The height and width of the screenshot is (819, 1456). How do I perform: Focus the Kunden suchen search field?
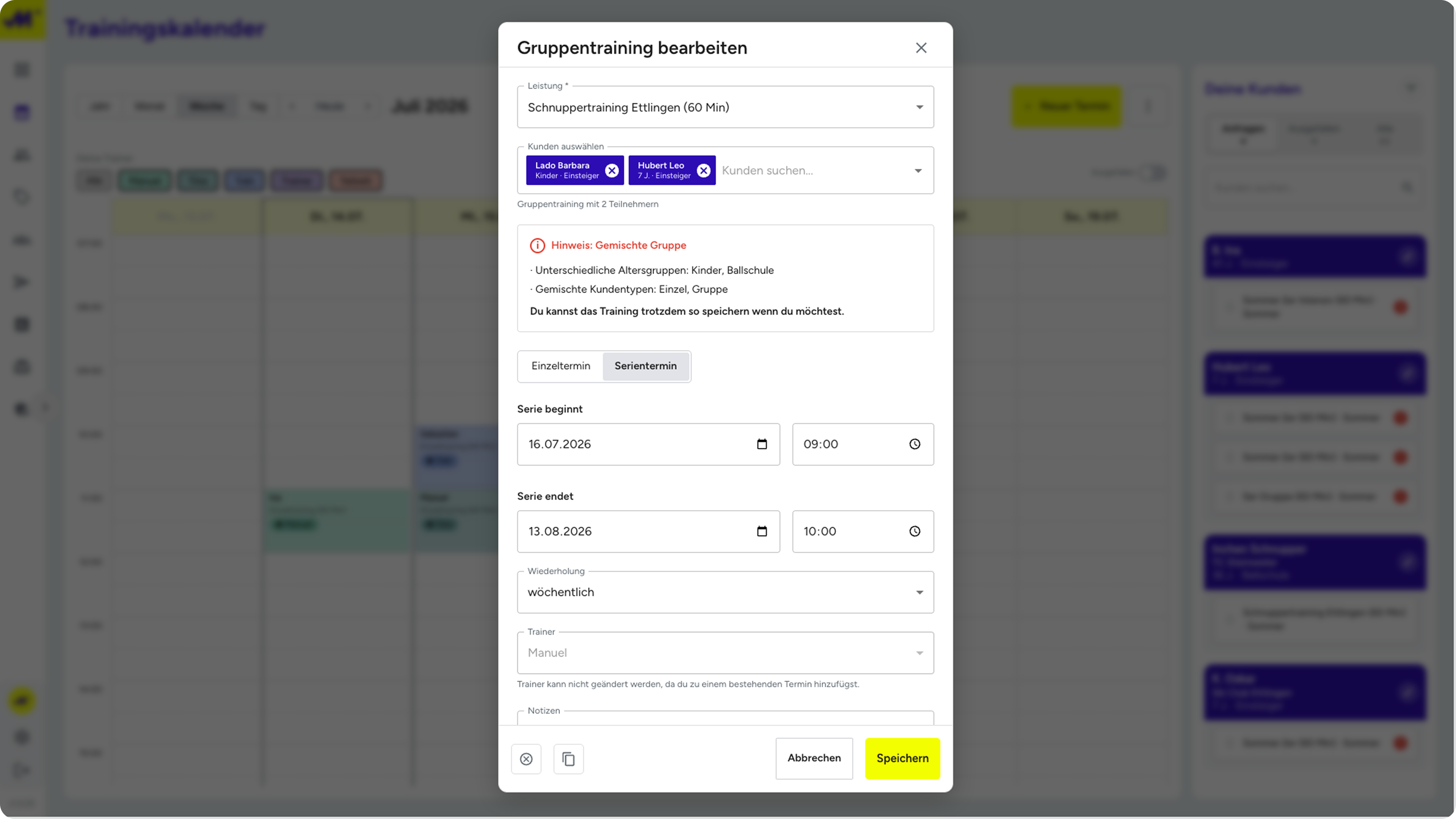point(812,171)
